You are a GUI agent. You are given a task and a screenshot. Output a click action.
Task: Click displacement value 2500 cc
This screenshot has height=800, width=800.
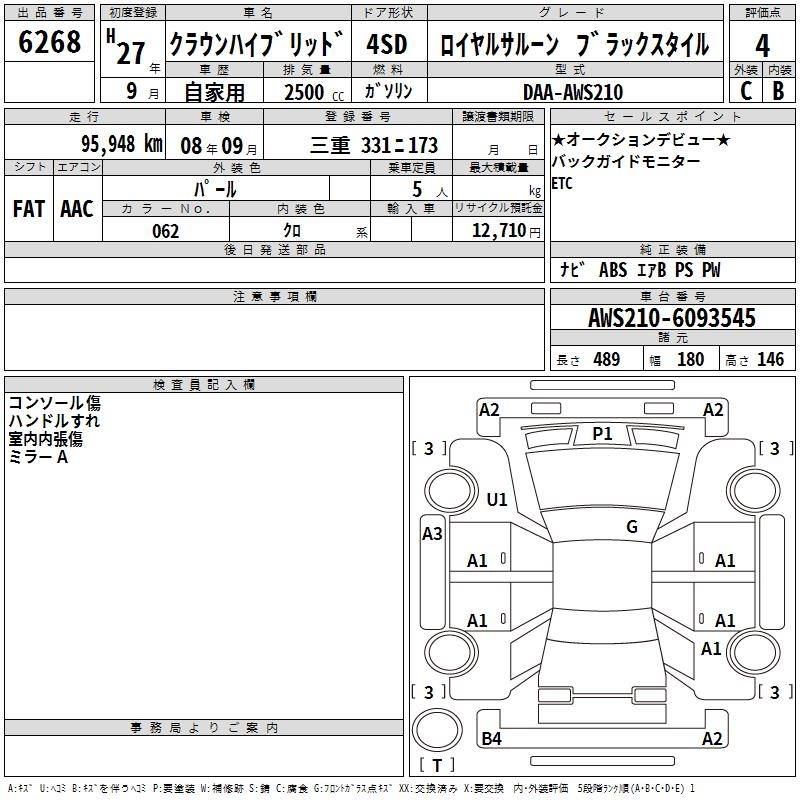314,92
